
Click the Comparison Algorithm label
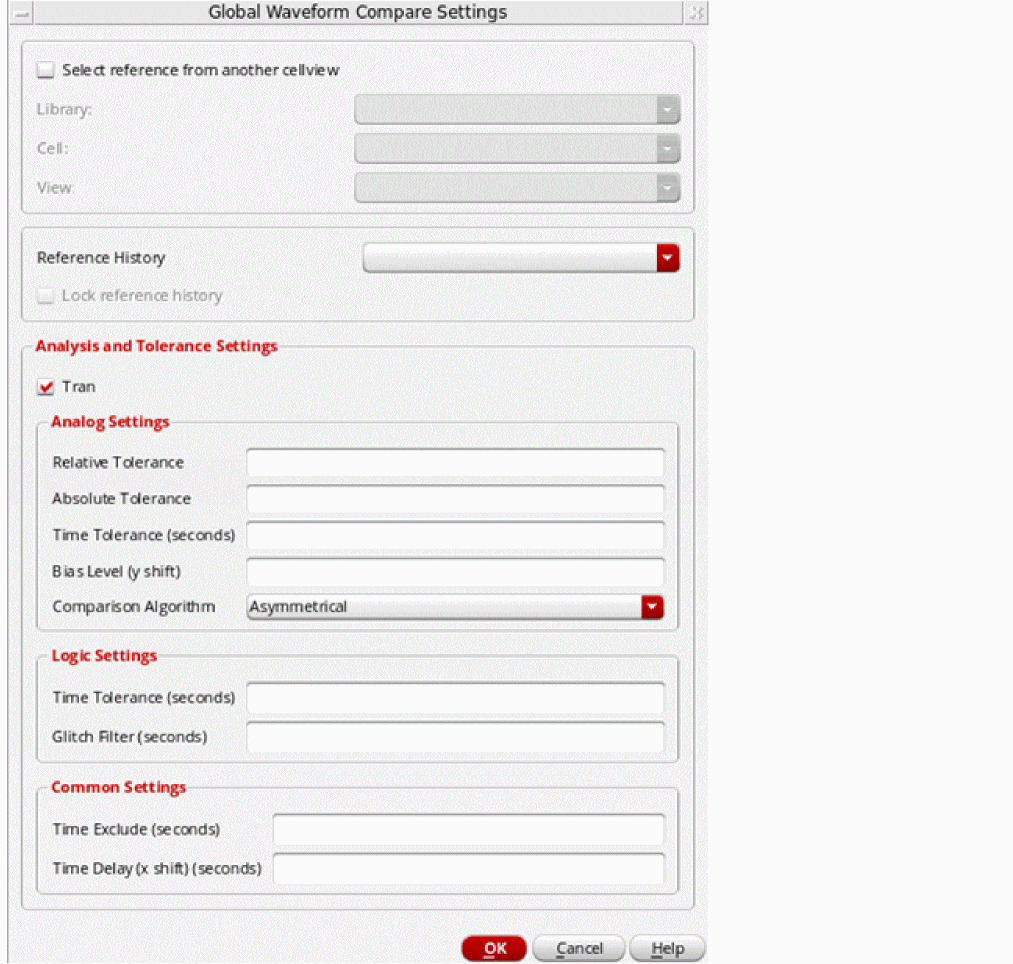134,607
